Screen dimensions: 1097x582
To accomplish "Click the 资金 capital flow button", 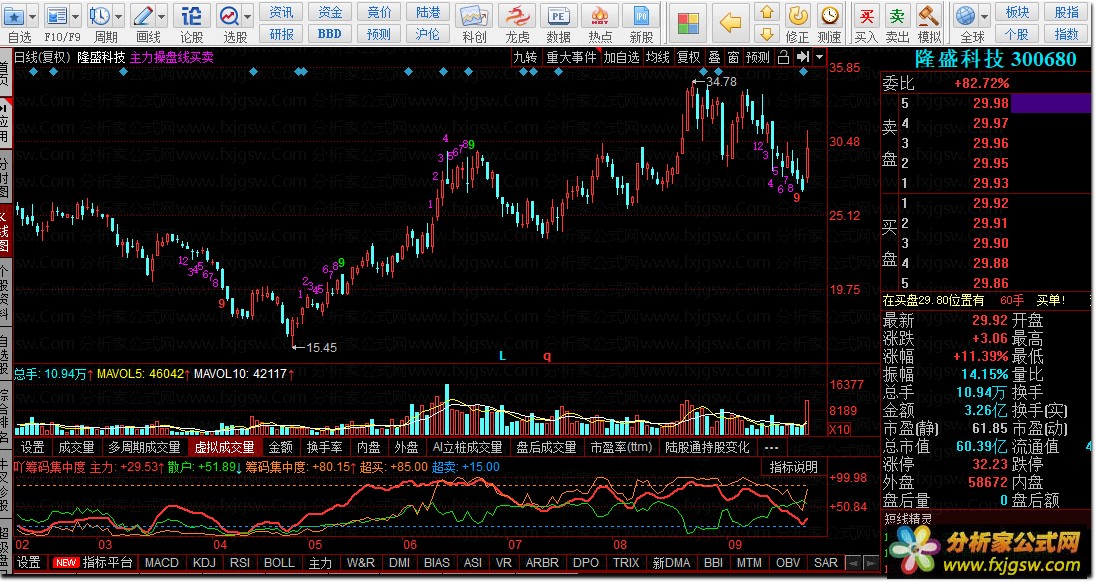I will 330,12.
